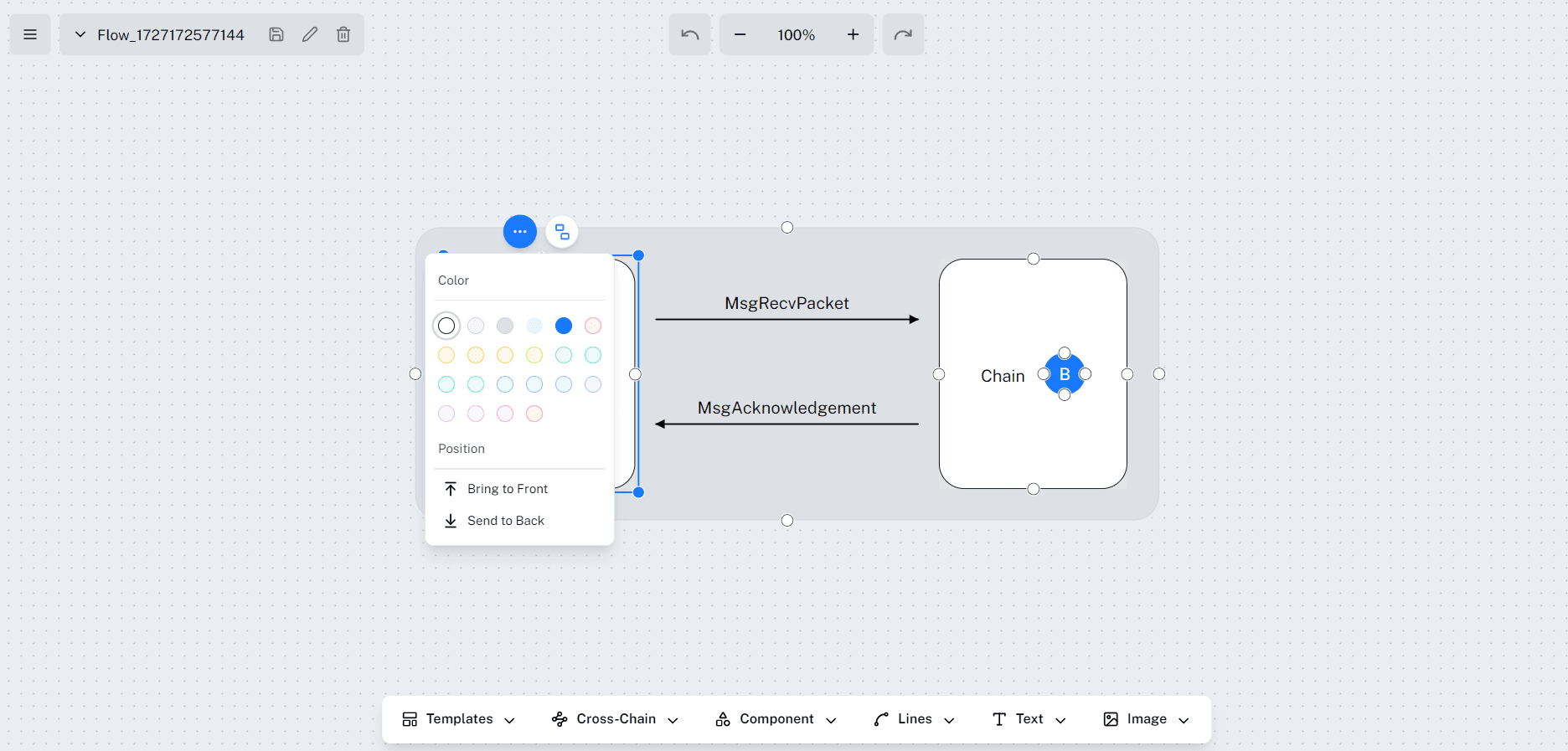Click the top-right blue selection handle
The height and width of the screenshot is (751, 1568).
[638, 255]
